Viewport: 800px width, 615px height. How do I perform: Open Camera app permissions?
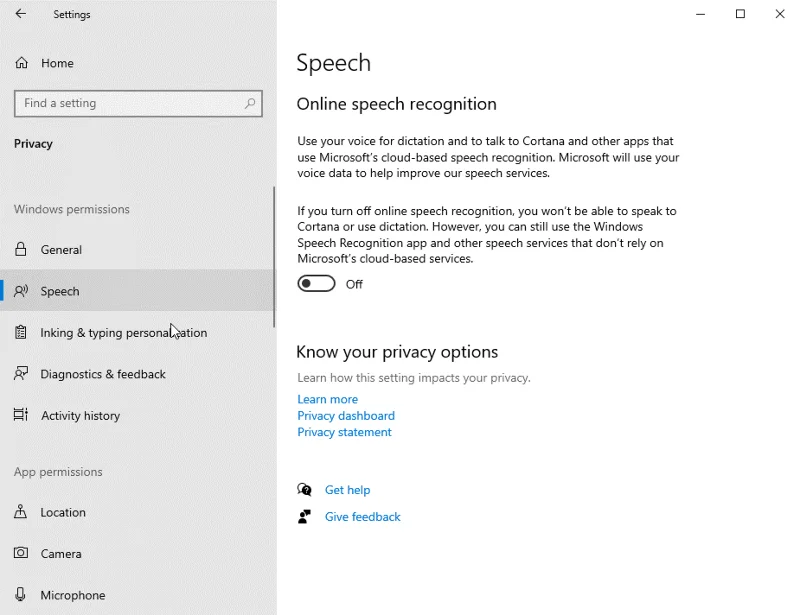pyautogui.click(x=137, y=553)
